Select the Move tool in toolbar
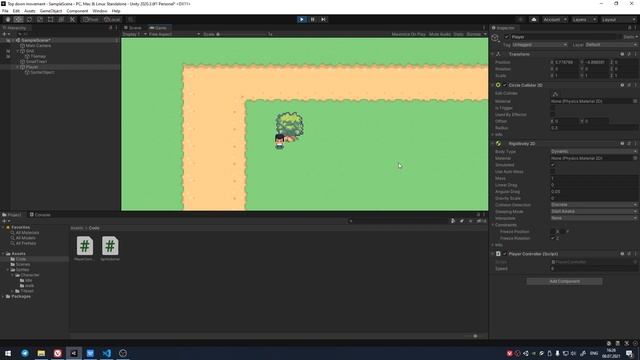640x360 pixels. click(x=18, y=20)
